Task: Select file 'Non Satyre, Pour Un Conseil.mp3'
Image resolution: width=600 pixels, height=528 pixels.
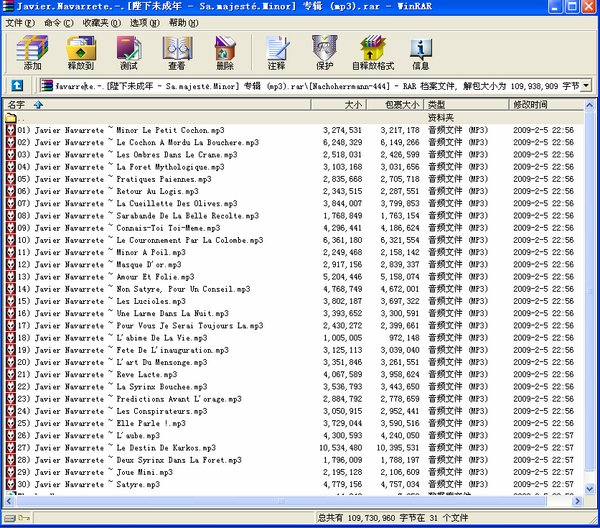Action: click(134, 289)
